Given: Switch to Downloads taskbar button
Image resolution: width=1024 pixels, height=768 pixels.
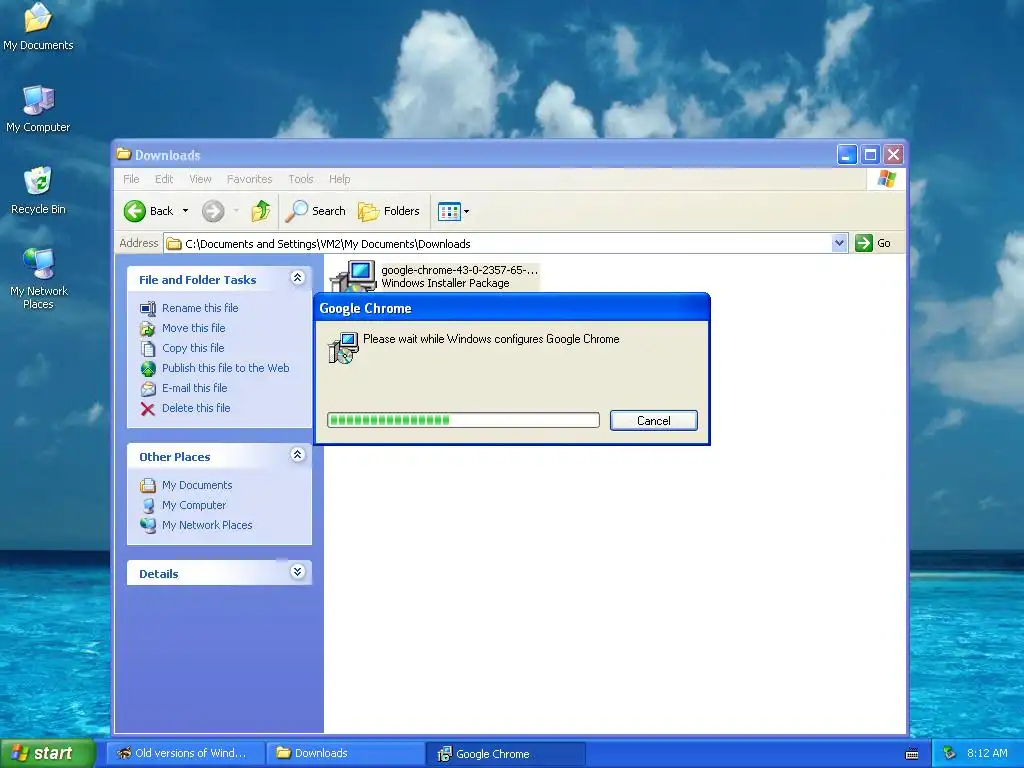Looking at the screenshot, I should (x=346, y=753).
